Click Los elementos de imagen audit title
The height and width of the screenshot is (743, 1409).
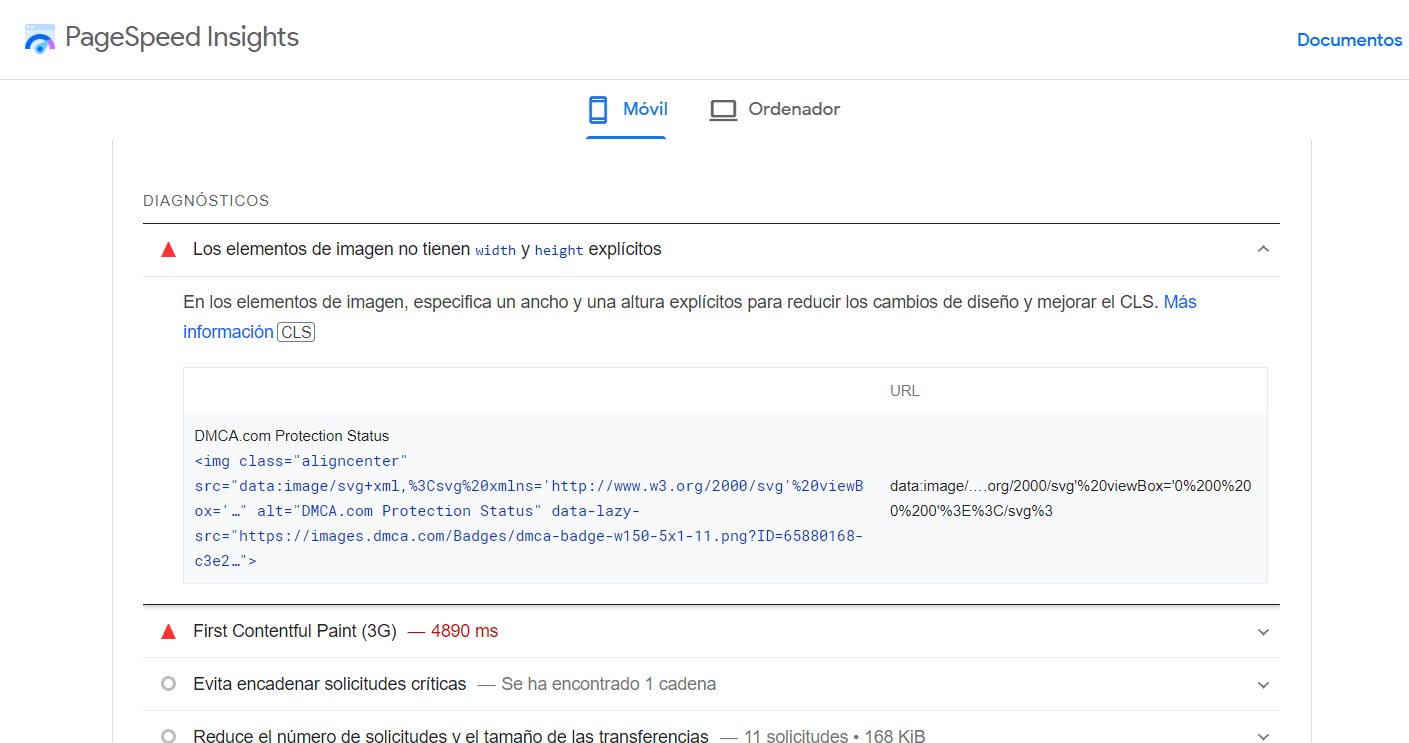(x=427, y=249)
